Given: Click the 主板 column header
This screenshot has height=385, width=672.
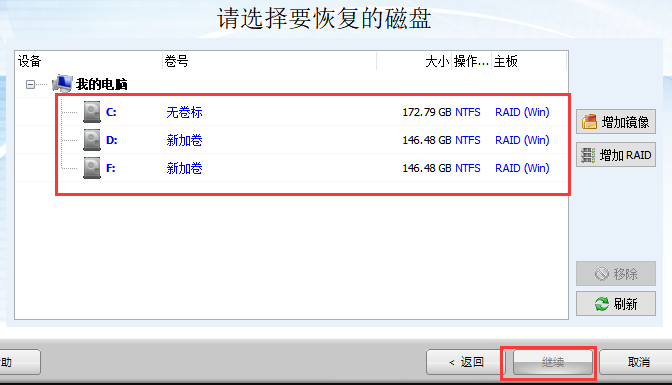Looking at the screenshot, I should click(x=529, y=61).
